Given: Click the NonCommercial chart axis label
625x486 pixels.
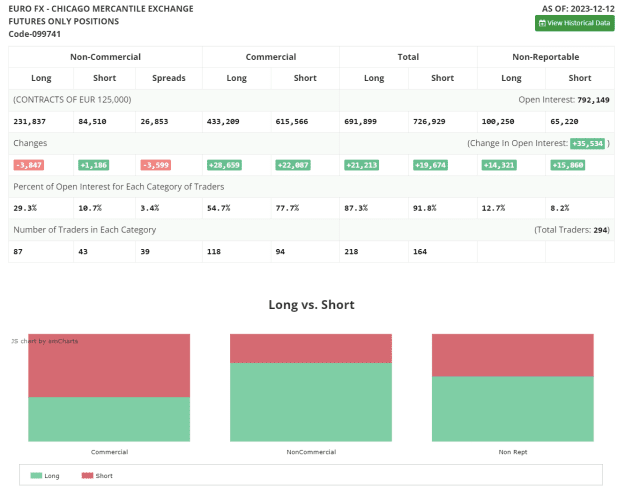Looking at the screenshot, I should coord(311,452).
